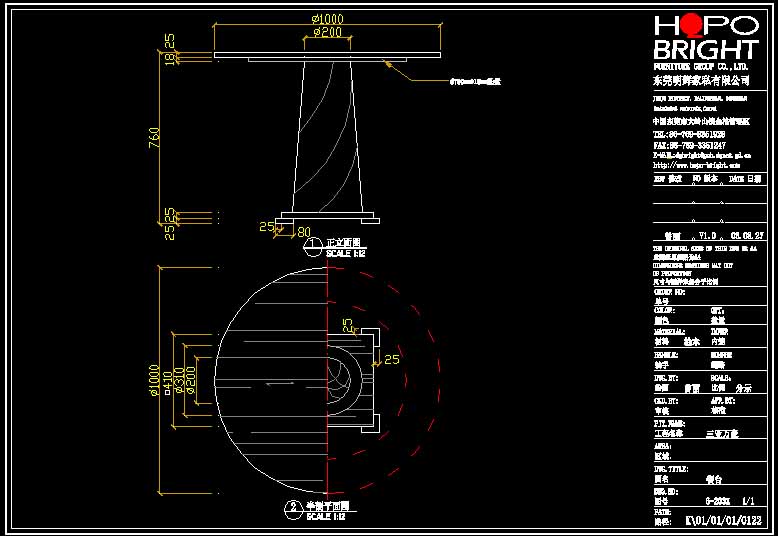Select the circled view number 2 marker
The width and height of the screenshot is (778, 536).
(x=293, y=510)
